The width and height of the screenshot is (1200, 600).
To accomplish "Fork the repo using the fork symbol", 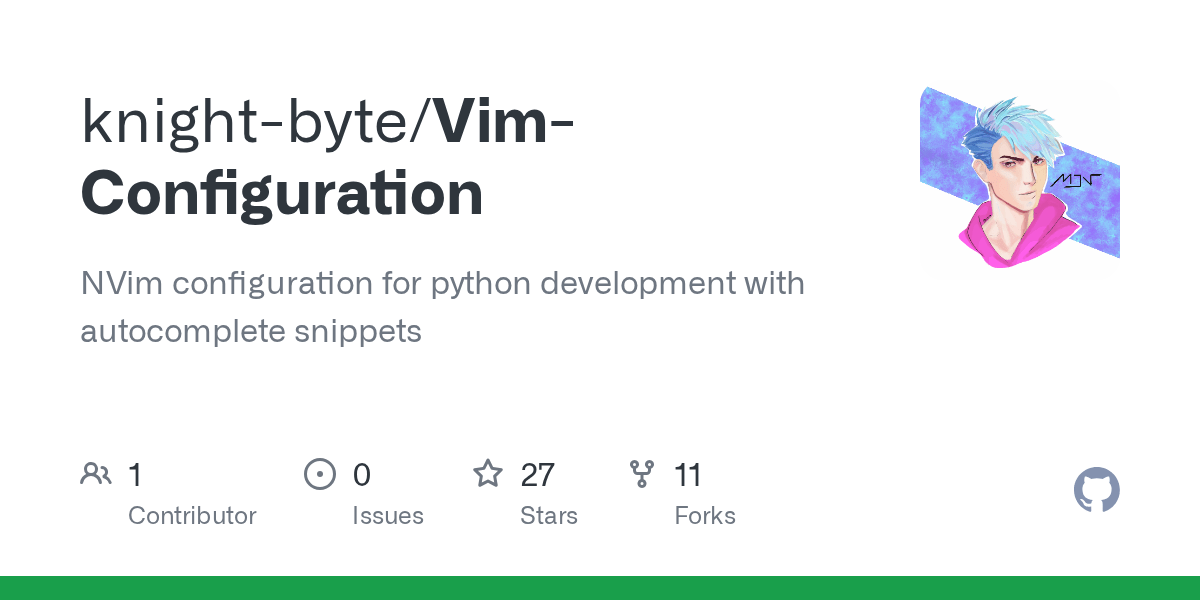I will point(643,472).
